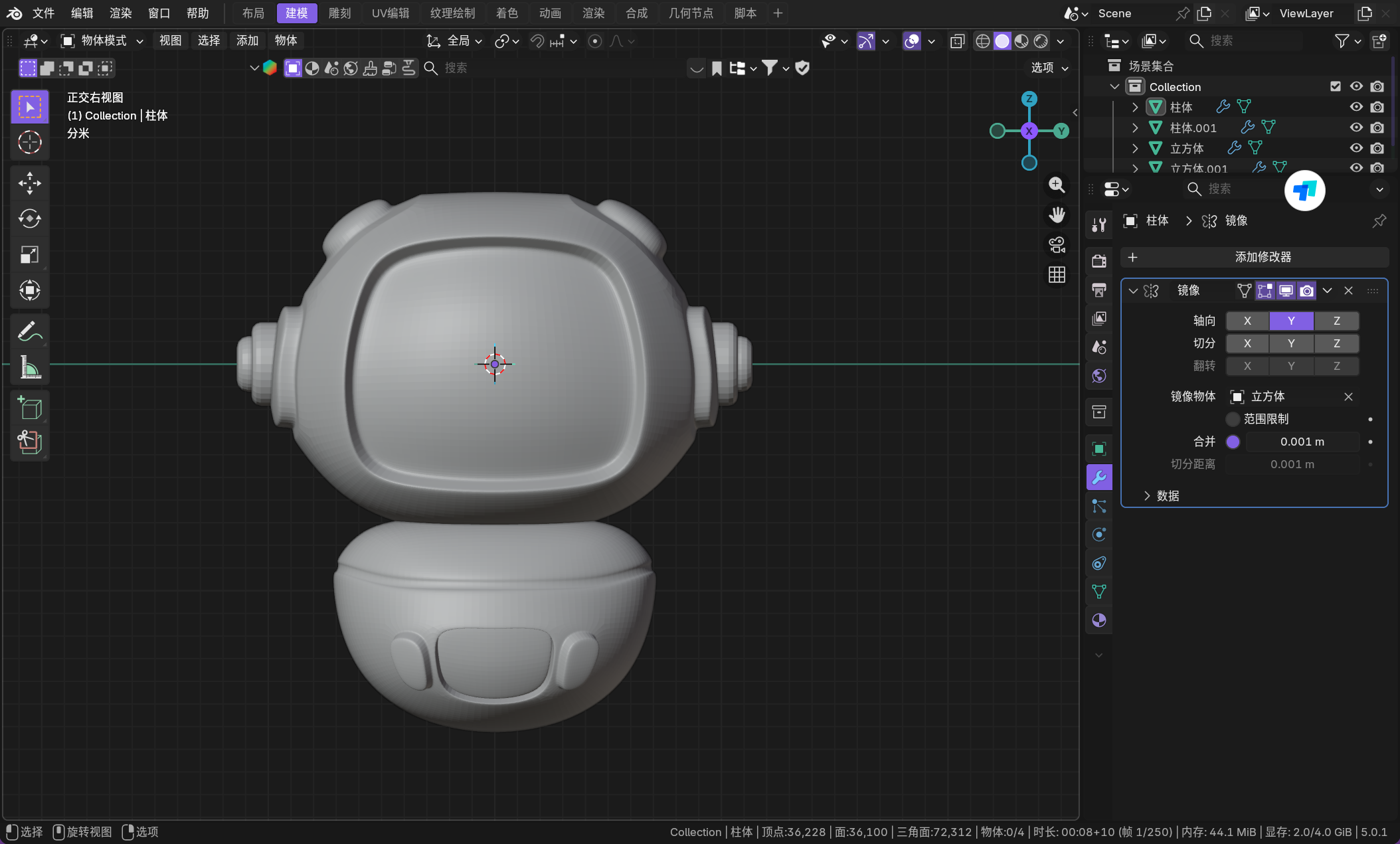This screenshot has height=844, width=1400.
Task: Hide 柱体.001 object with eye icon
Action: pos(1356,127)
